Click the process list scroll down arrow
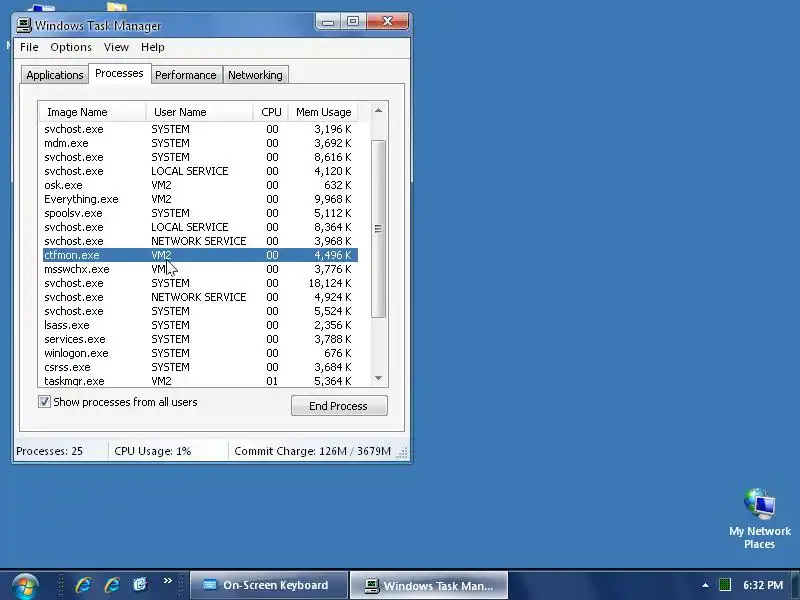The image size is (800, 600). tap(378, 378)
